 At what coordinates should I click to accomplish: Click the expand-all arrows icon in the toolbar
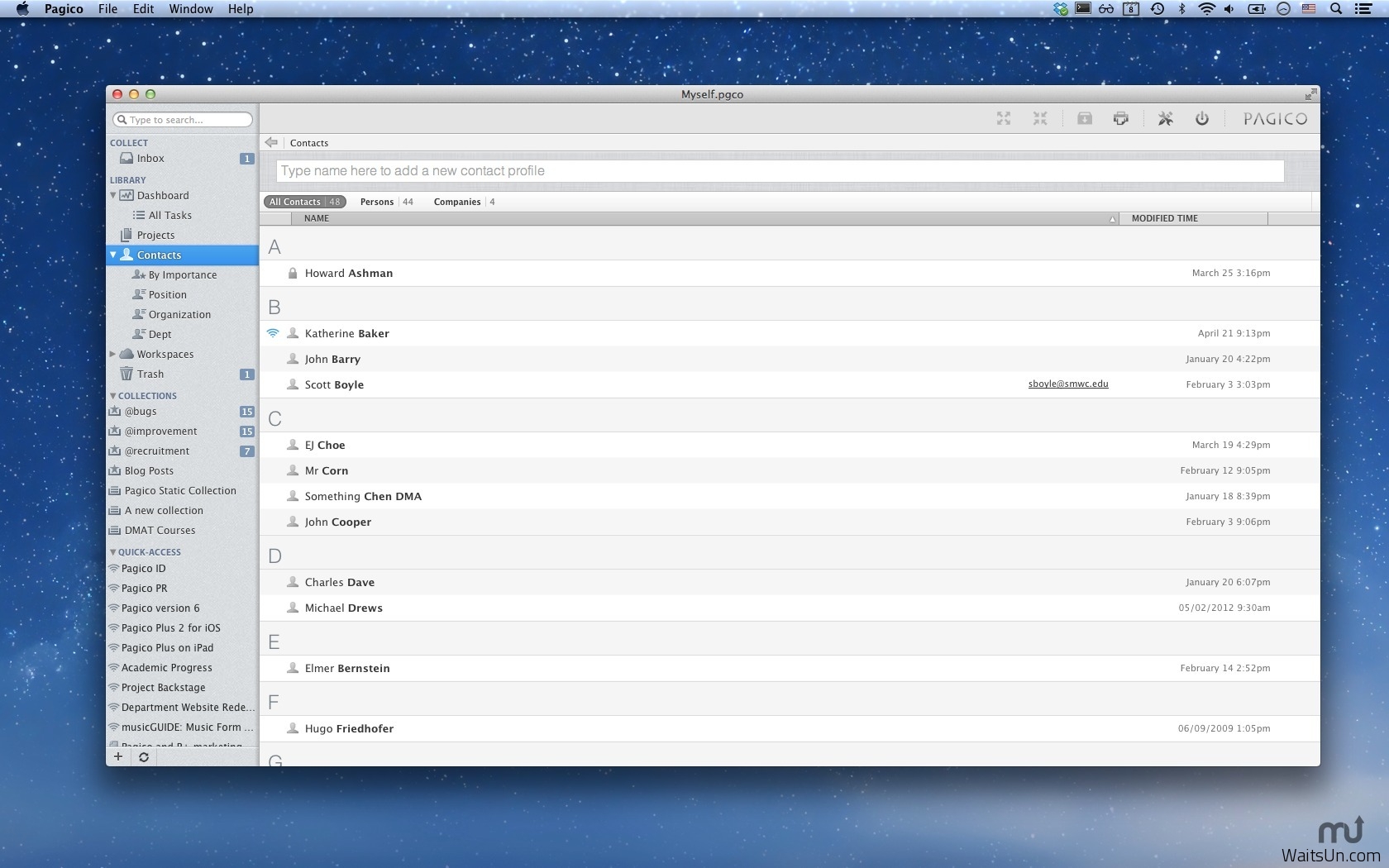(1003, 119)
